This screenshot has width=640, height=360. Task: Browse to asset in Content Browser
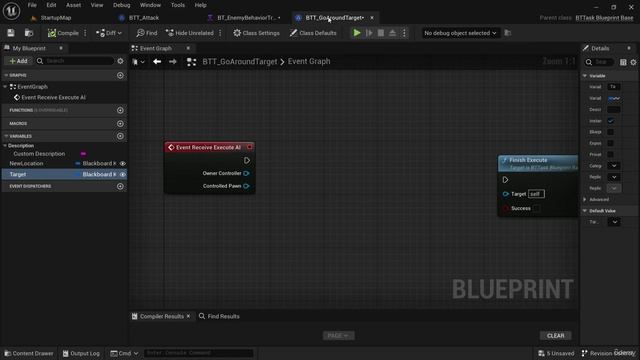point(29,33)
